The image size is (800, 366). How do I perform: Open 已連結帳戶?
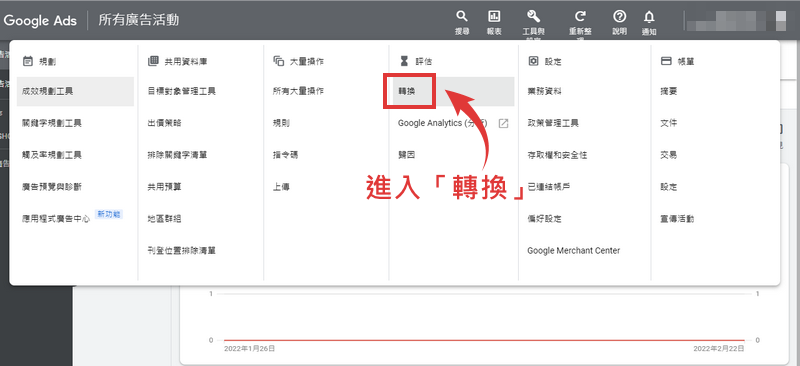(549, 187)
